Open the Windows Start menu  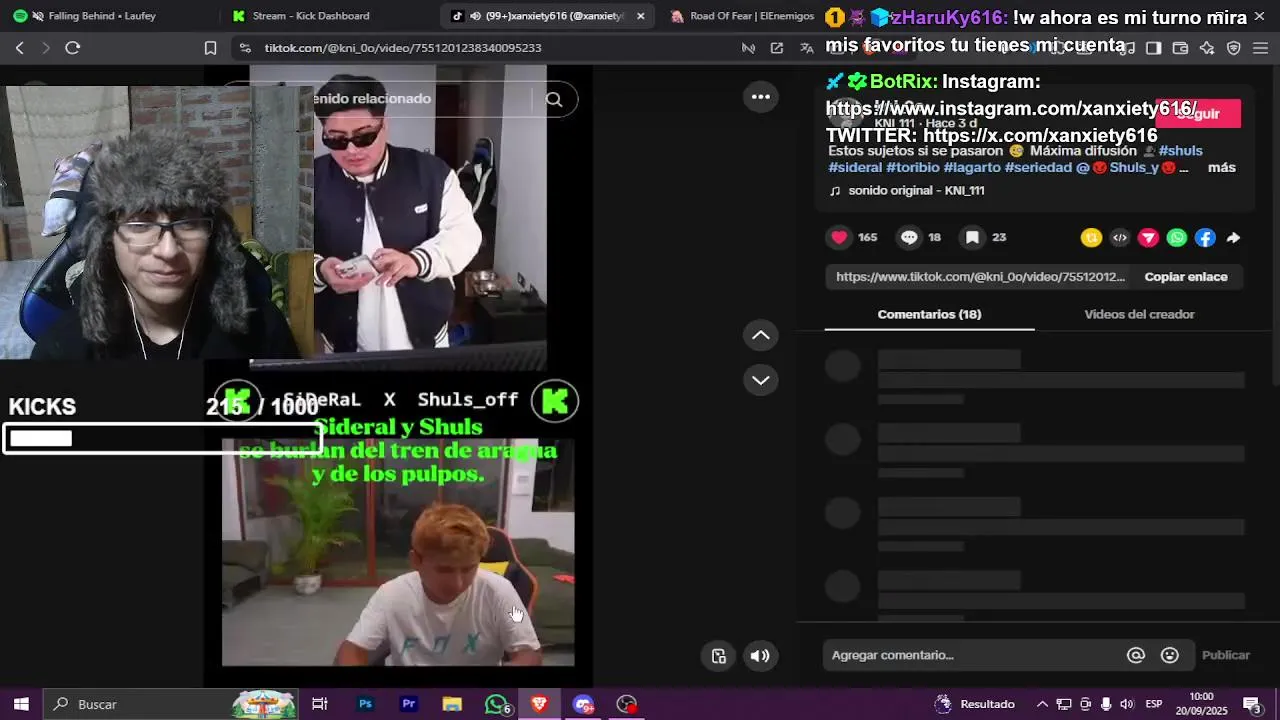tap(21, 704)
